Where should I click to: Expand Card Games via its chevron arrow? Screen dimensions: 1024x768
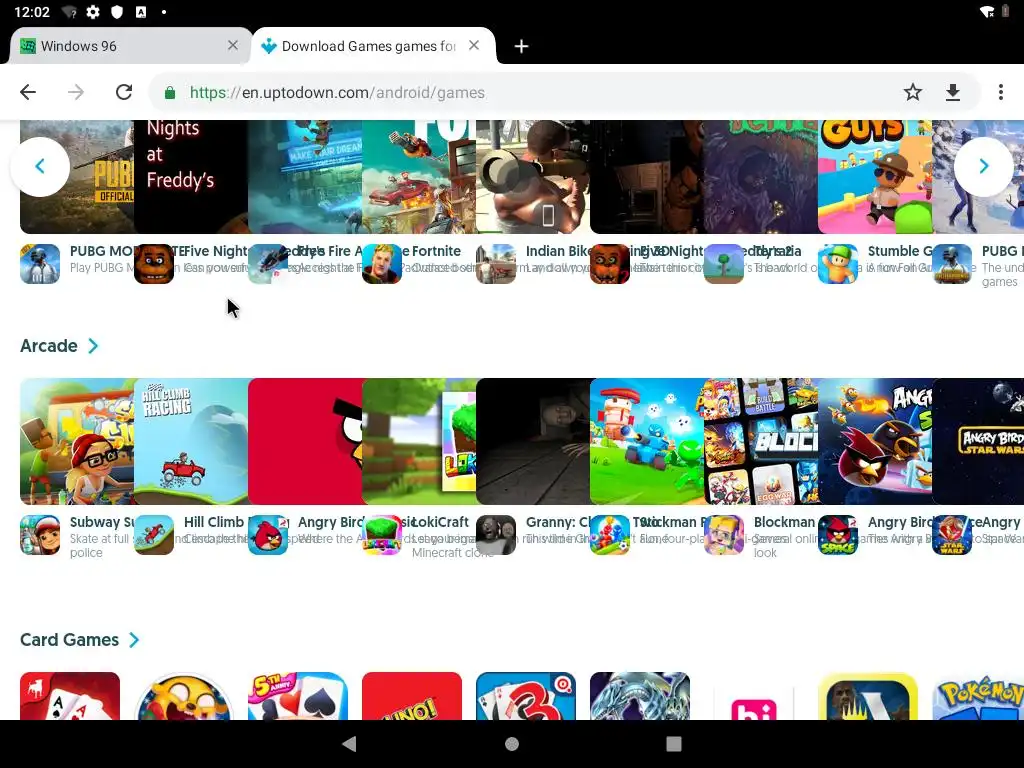pyautogui.click(x=134, y=639)
